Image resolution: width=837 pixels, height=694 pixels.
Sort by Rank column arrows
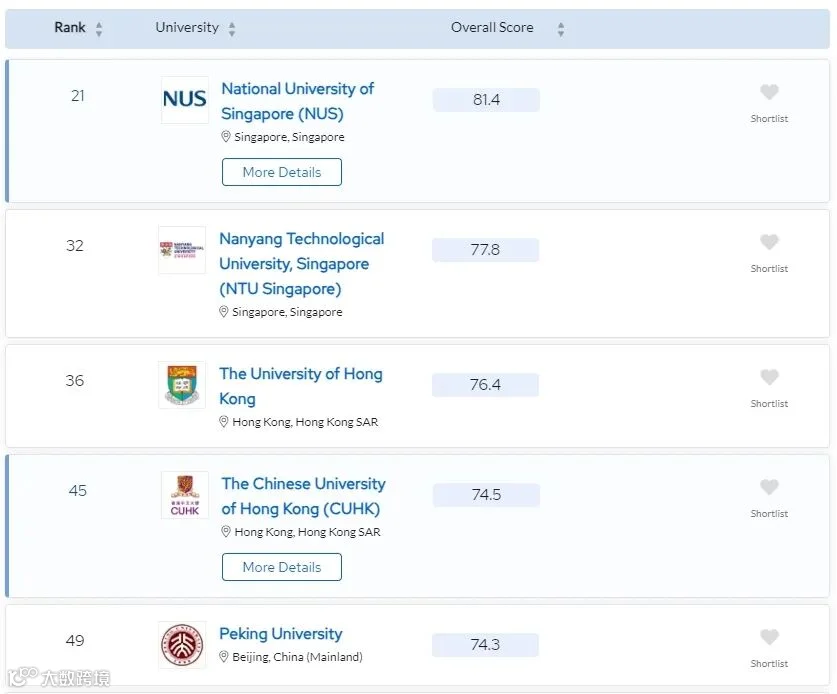pos(99,29)
